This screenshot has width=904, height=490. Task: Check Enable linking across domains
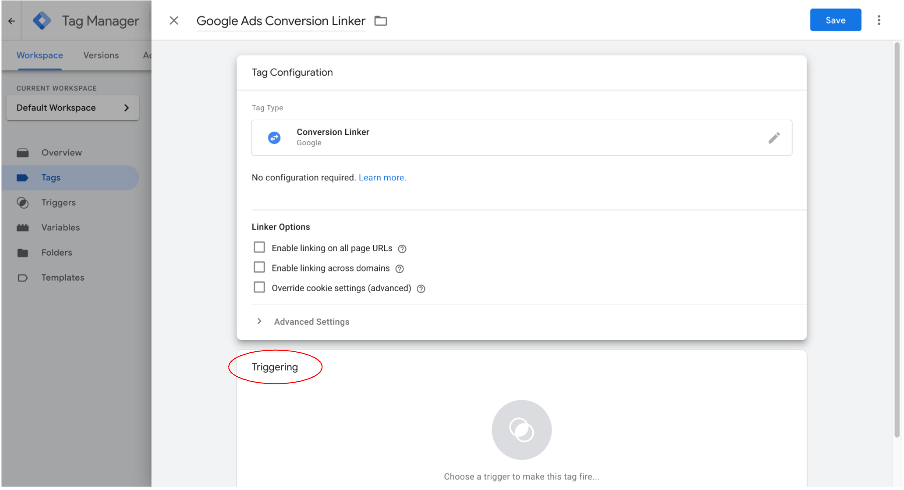259,268
